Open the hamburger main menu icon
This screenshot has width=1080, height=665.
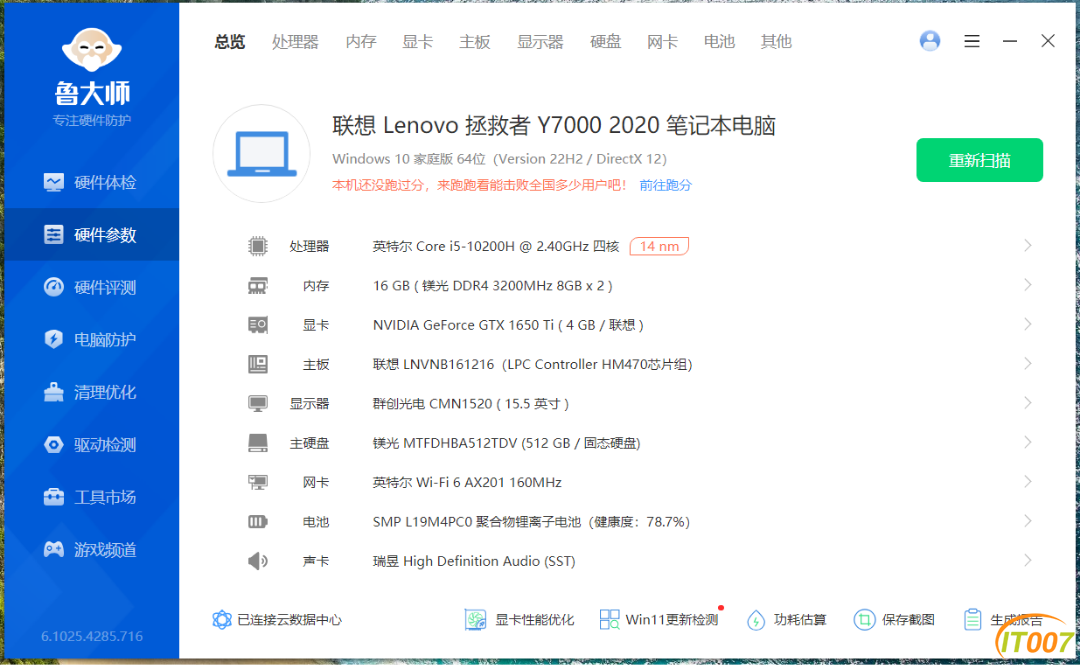click(972, 41)
